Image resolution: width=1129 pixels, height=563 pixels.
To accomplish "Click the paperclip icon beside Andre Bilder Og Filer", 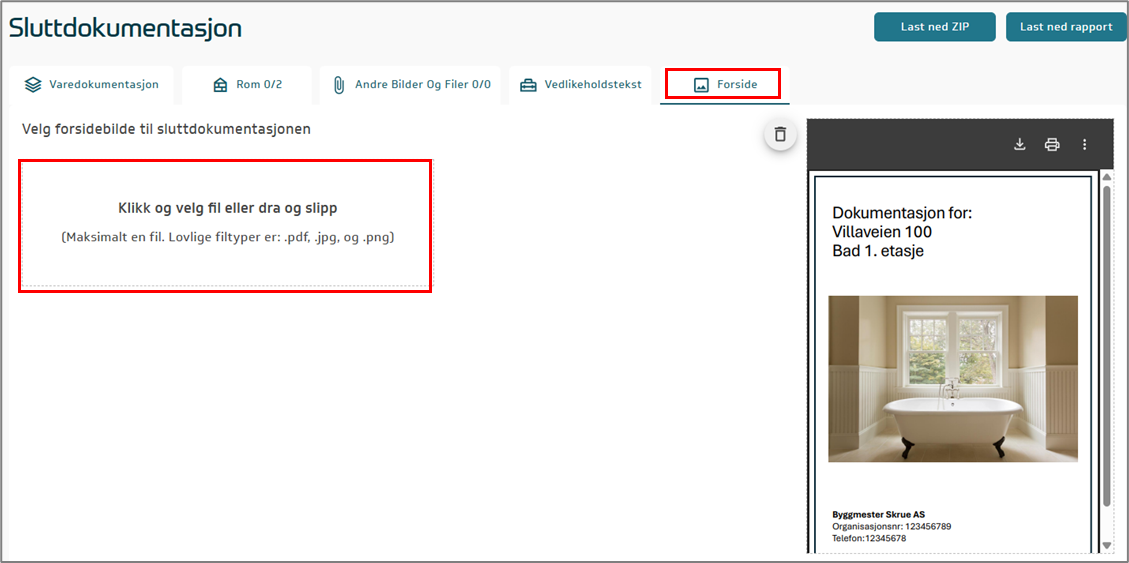I will 339,85.
